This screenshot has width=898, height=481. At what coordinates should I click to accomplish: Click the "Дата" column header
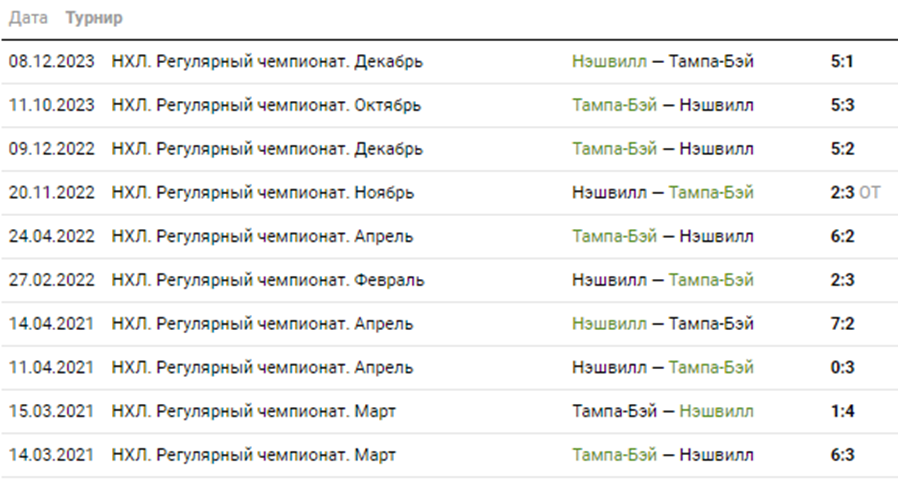tap(28, 19)
